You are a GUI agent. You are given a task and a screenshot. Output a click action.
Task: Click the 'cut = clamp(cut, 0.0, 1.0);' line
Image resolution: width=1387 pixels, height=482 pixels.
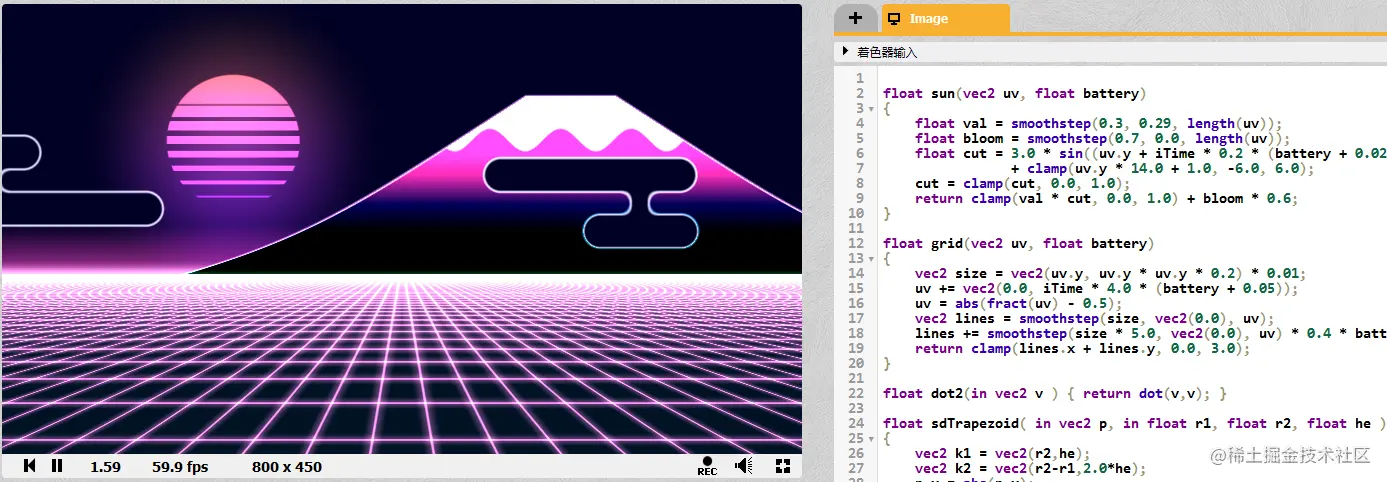pyautogui.click(x=1022, y=184)
